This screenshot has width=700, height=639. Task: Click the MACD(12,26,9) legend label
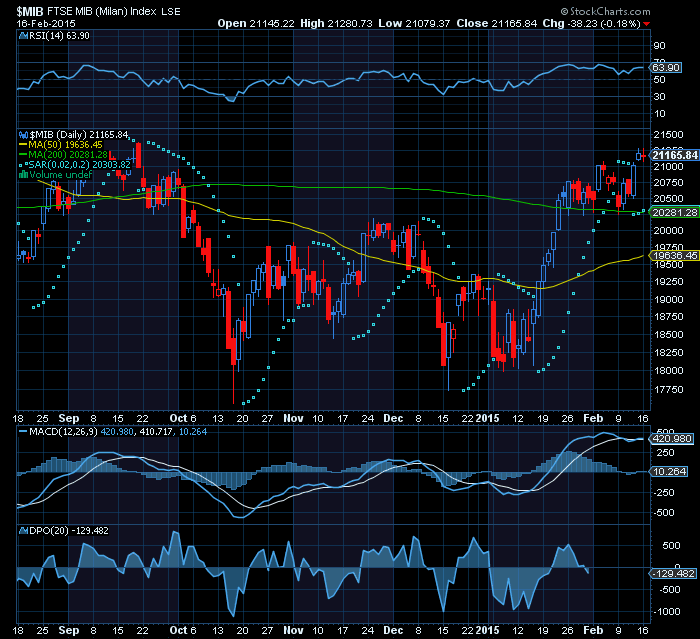click(x=63, y=432)
